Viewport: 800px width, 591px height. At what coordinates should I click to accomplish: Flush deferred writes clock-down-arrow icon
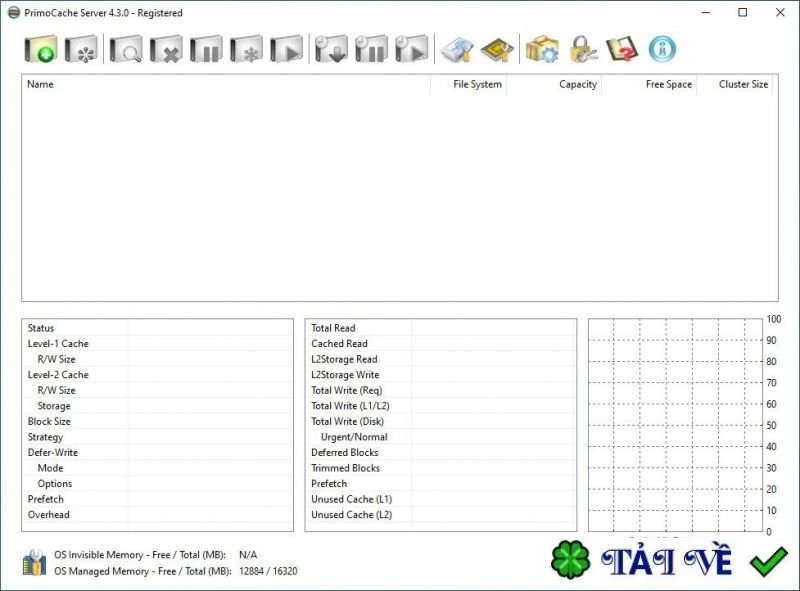coord(332,49)
